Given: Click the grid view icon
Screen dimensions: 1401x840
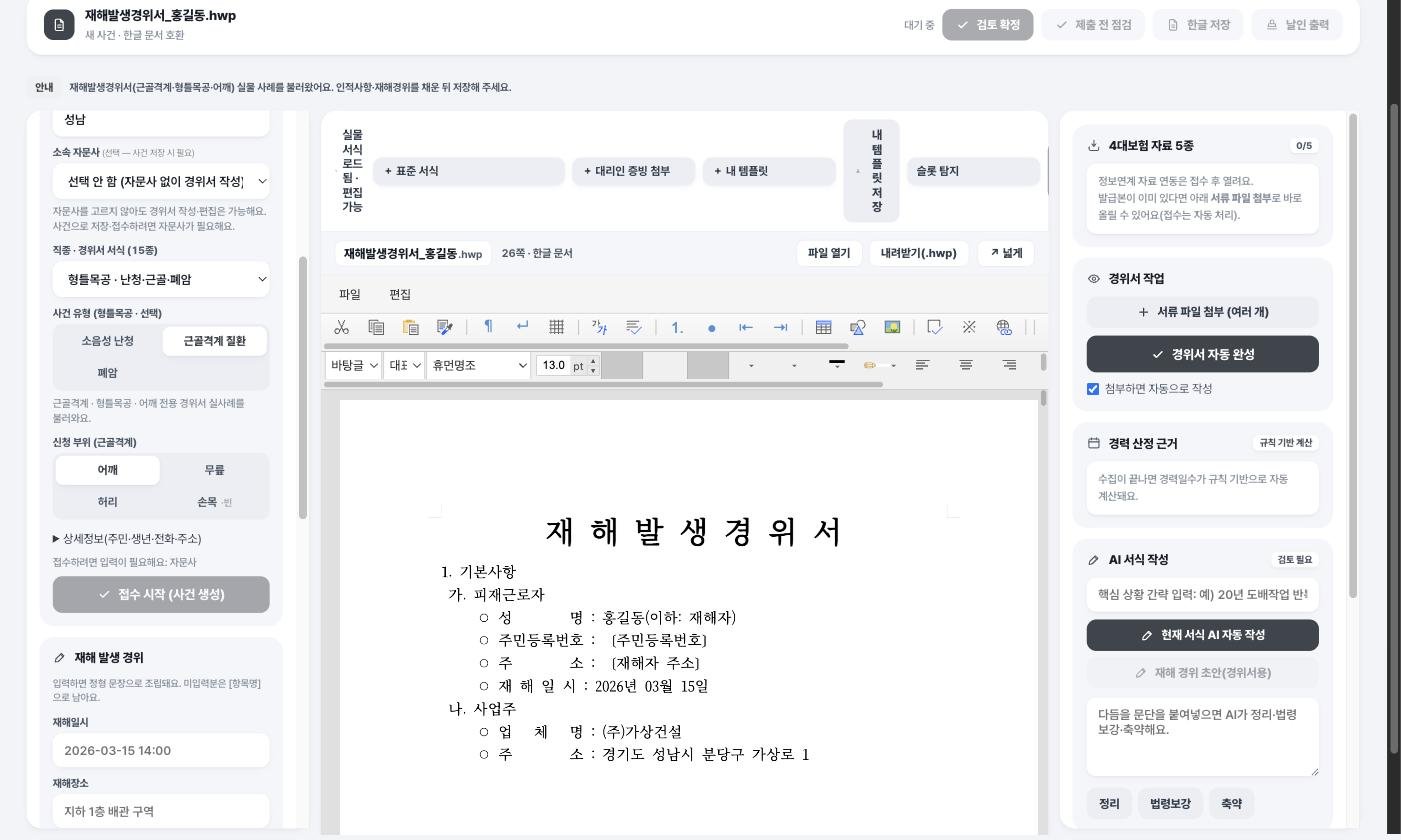Looking at the screenshot, I should tap(556, 327).
